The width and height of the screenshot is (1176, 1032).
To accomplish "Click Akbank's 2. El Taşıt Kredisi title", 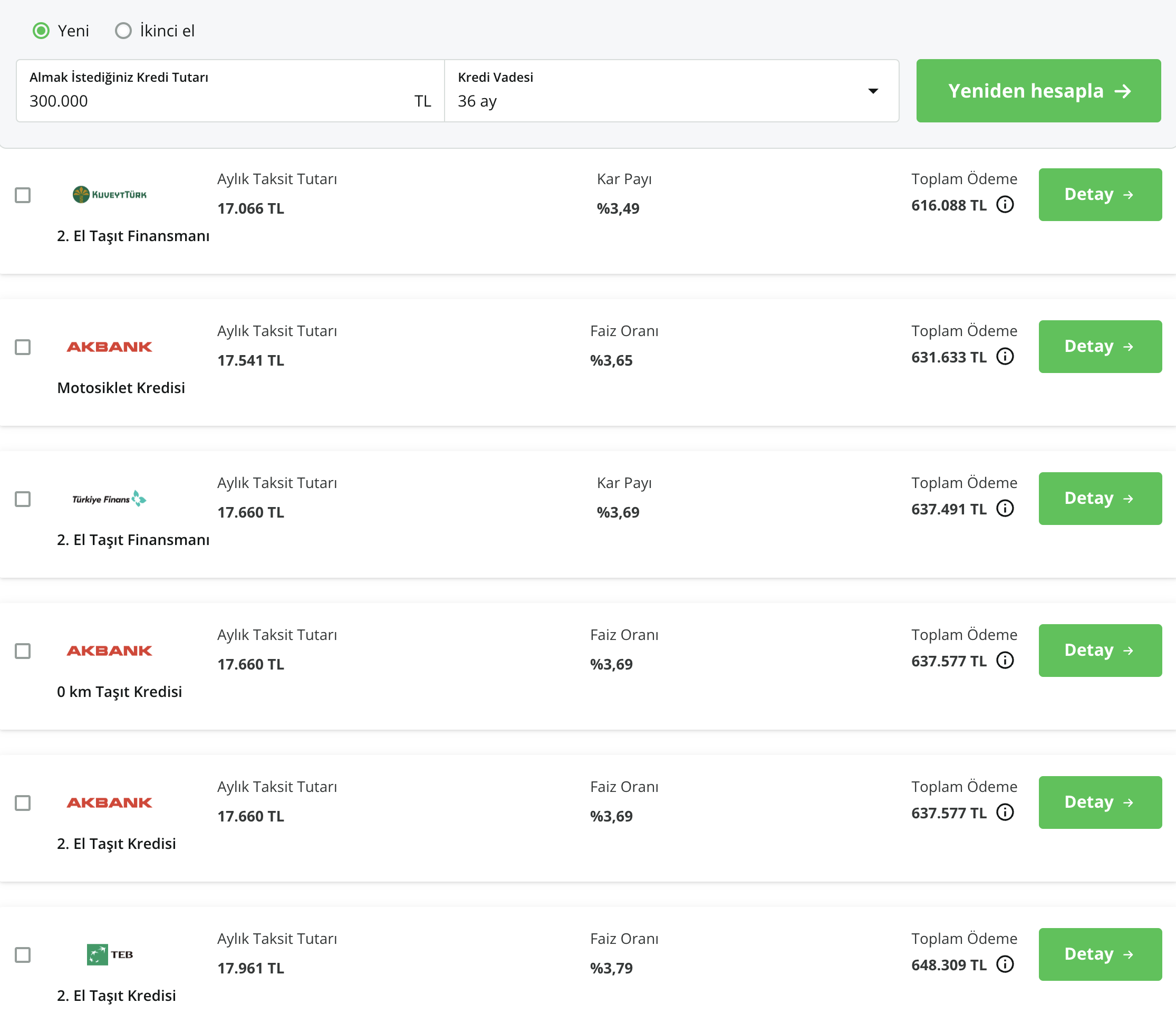I will 116,844.
